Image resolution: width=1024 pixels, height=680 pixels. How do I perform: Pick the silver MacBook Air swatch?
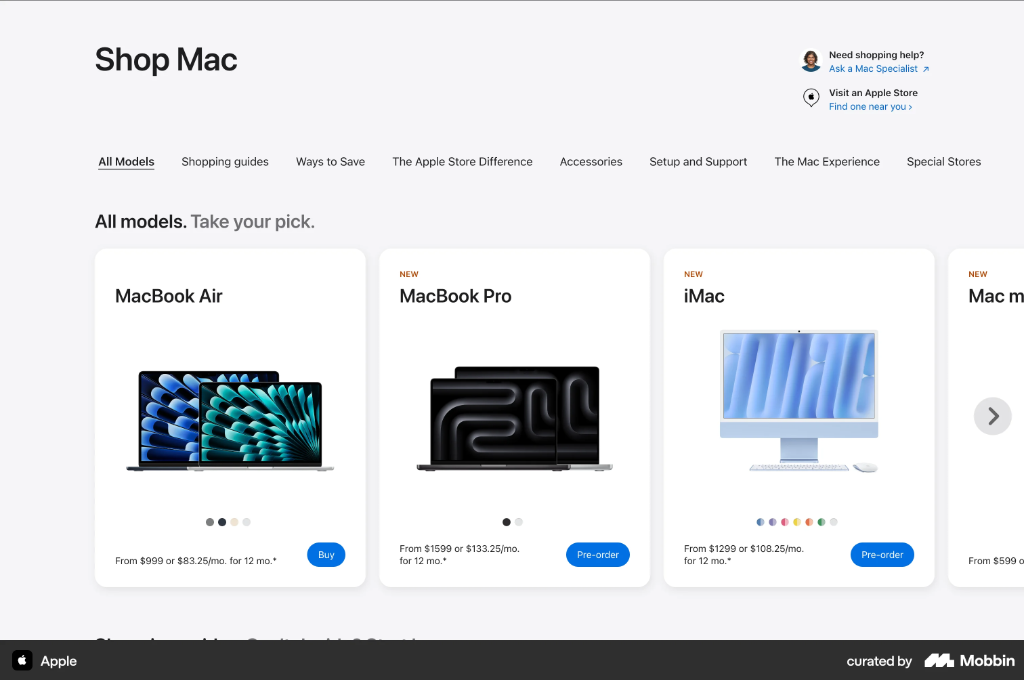246,522
